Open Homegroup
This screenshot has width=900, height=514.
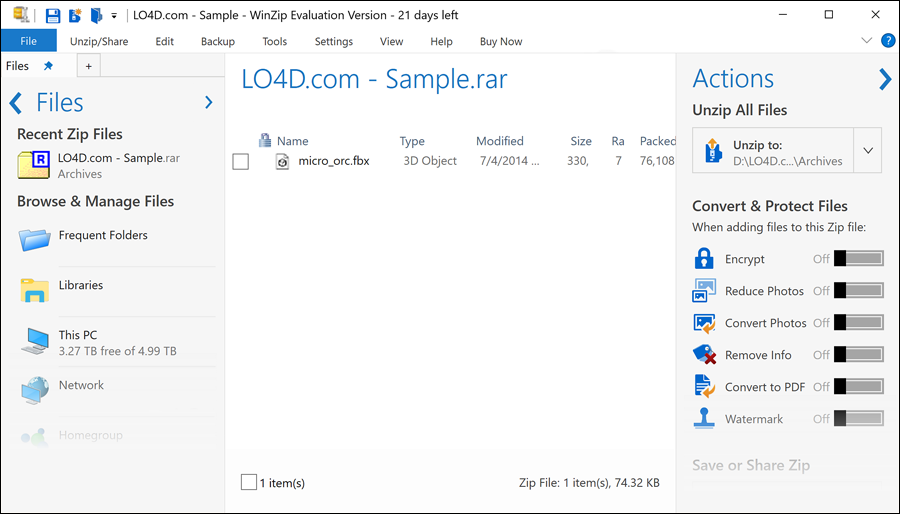(90, 435)
